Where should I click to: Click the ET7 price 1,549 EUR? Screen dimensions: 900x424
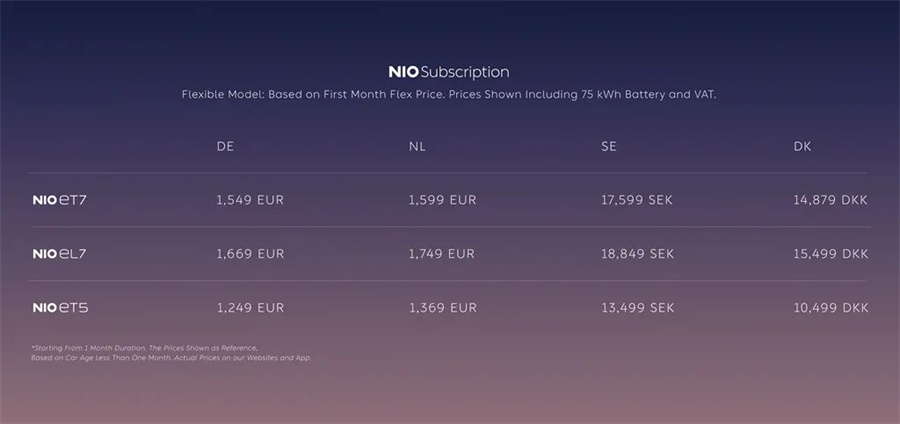[250, 200]
